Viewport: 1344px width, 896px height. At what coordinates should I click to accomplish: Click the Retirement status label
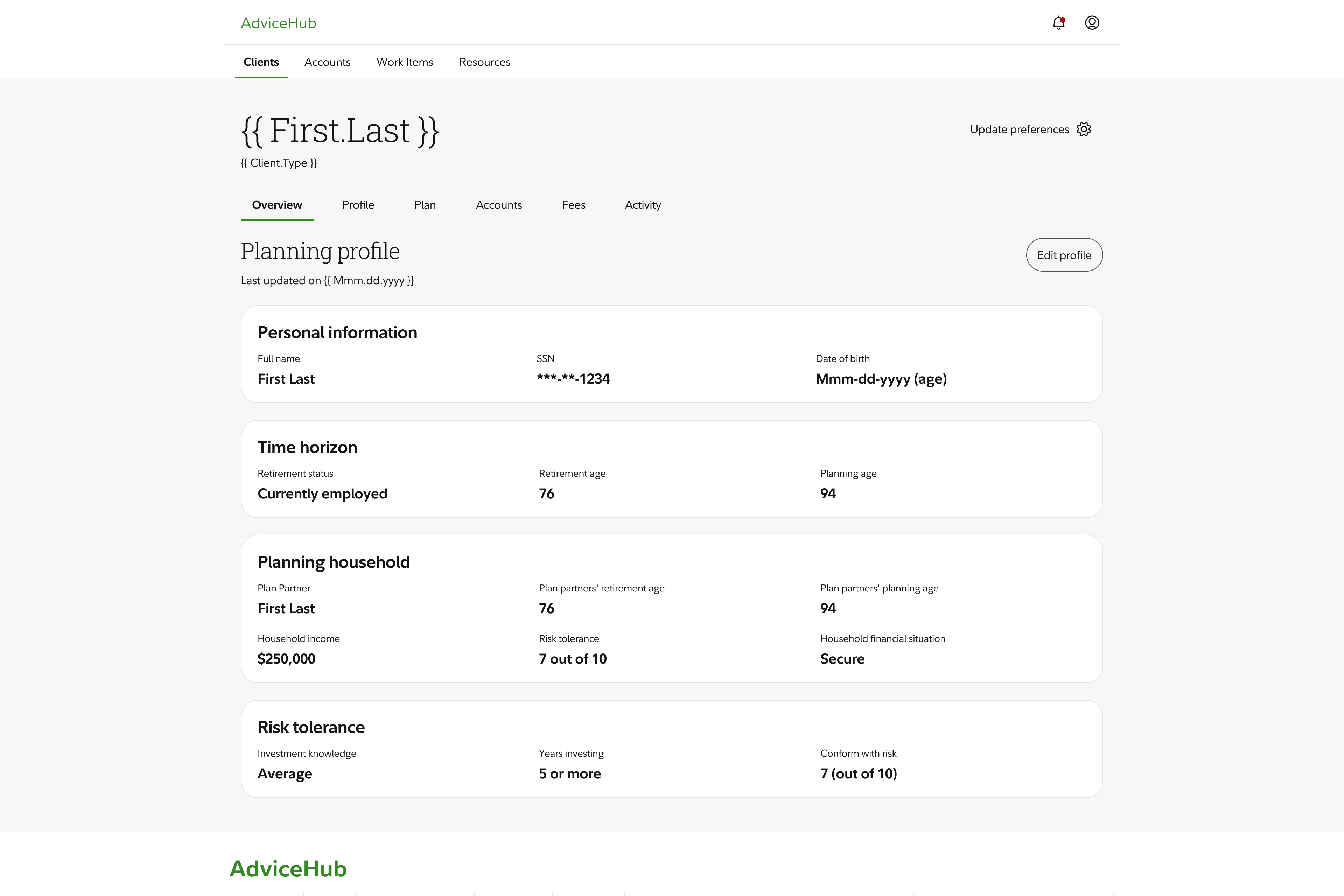[295, 474]
